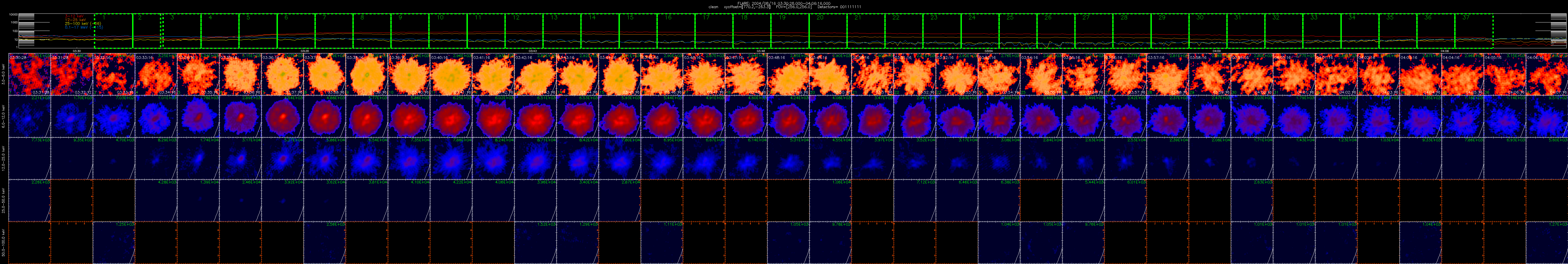Select time interval 5 on the lightcurve
1568x264 pixels.
[x=258, y=31]
